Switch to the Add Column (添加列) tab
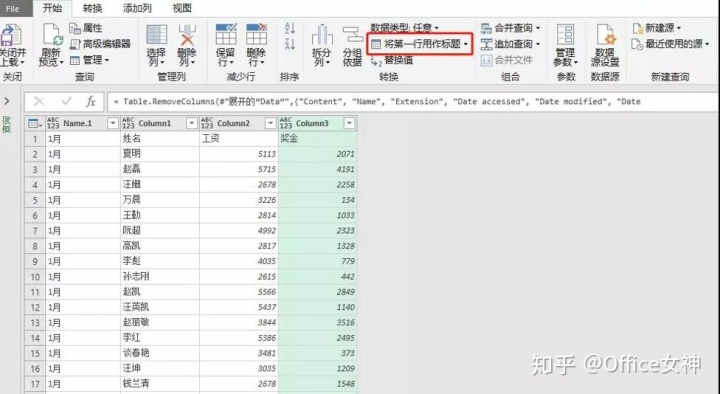The image size is (720, 394). pyautogui.click(x=137, y=8)
